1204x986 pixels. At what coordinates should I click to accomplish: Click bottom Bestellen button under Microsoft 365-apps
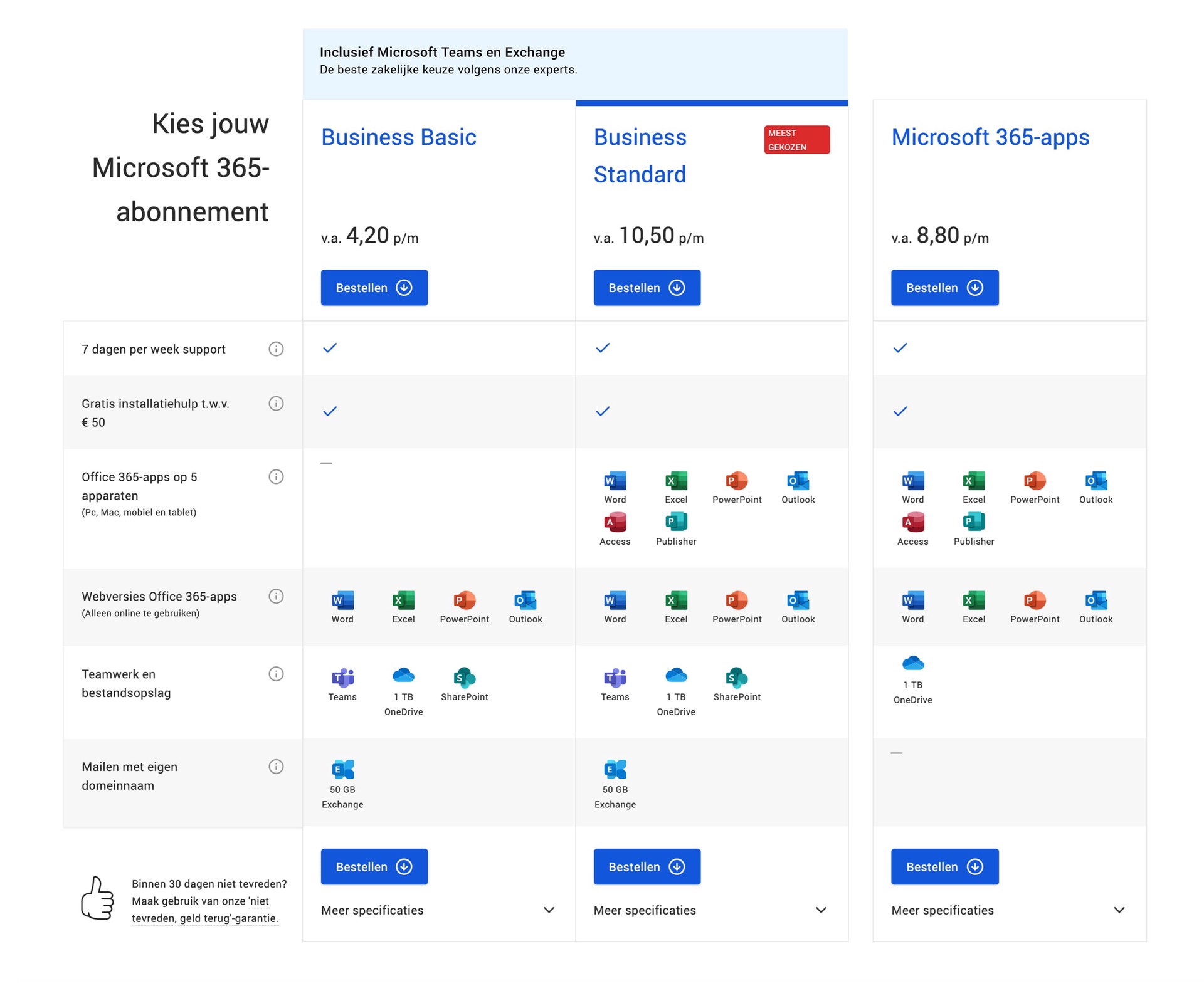point(945,867)
